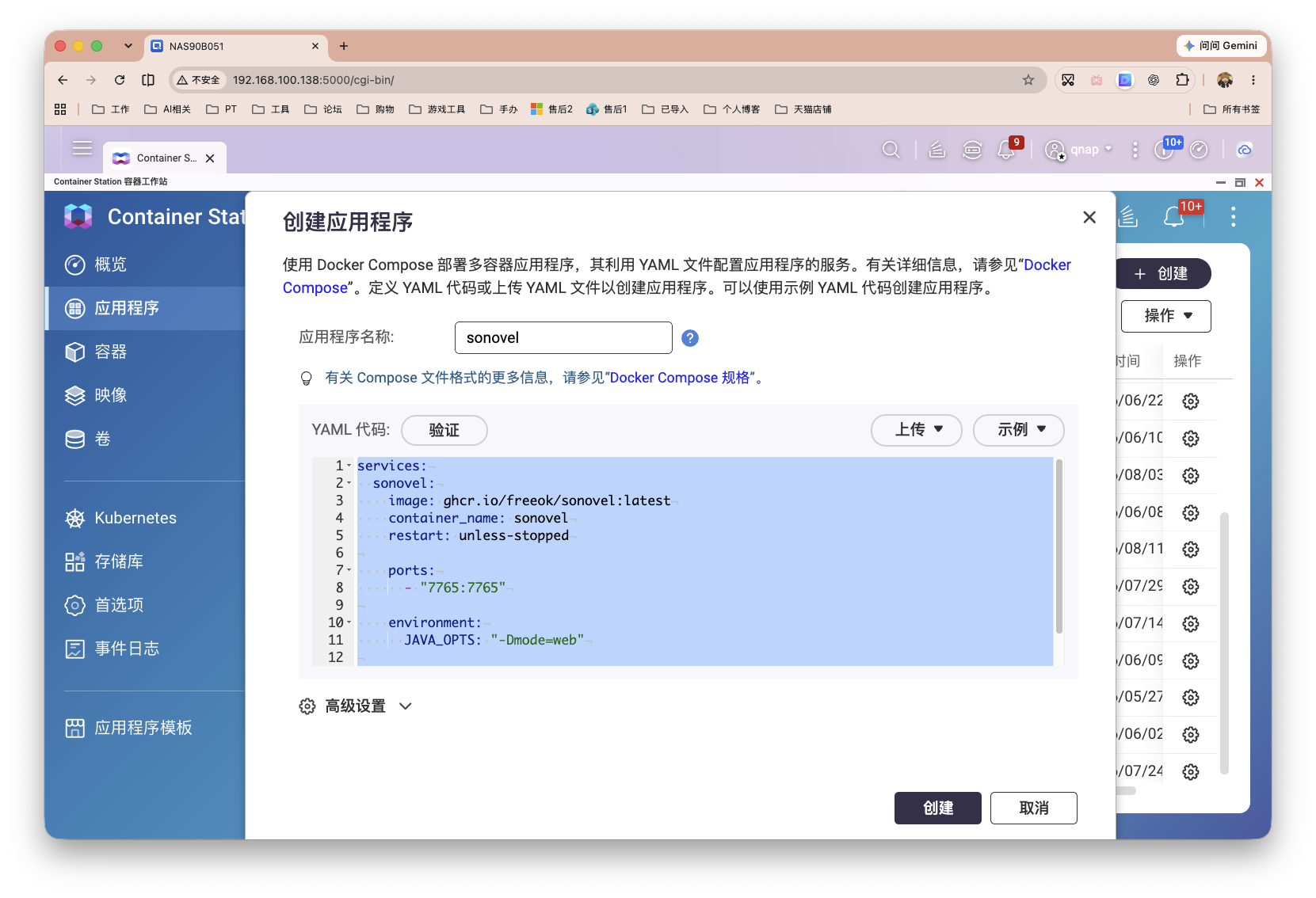Open gear actions for the /07/24 row

point(1190,772)
